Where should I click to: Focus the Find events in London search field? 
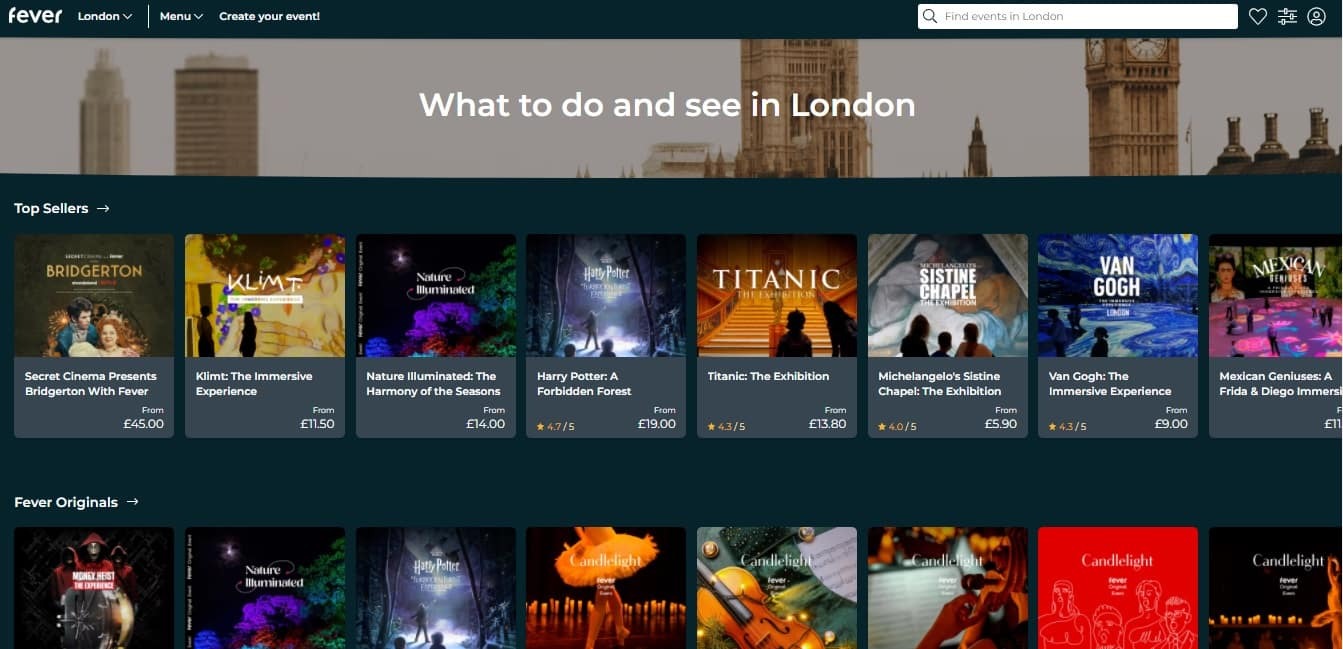coord(1078,16)
